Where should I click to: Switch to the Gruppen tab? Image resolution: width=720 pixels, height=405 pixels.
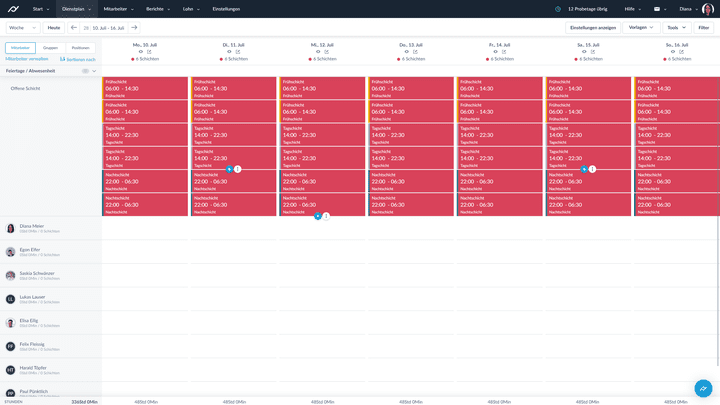(x=50, y=48)
